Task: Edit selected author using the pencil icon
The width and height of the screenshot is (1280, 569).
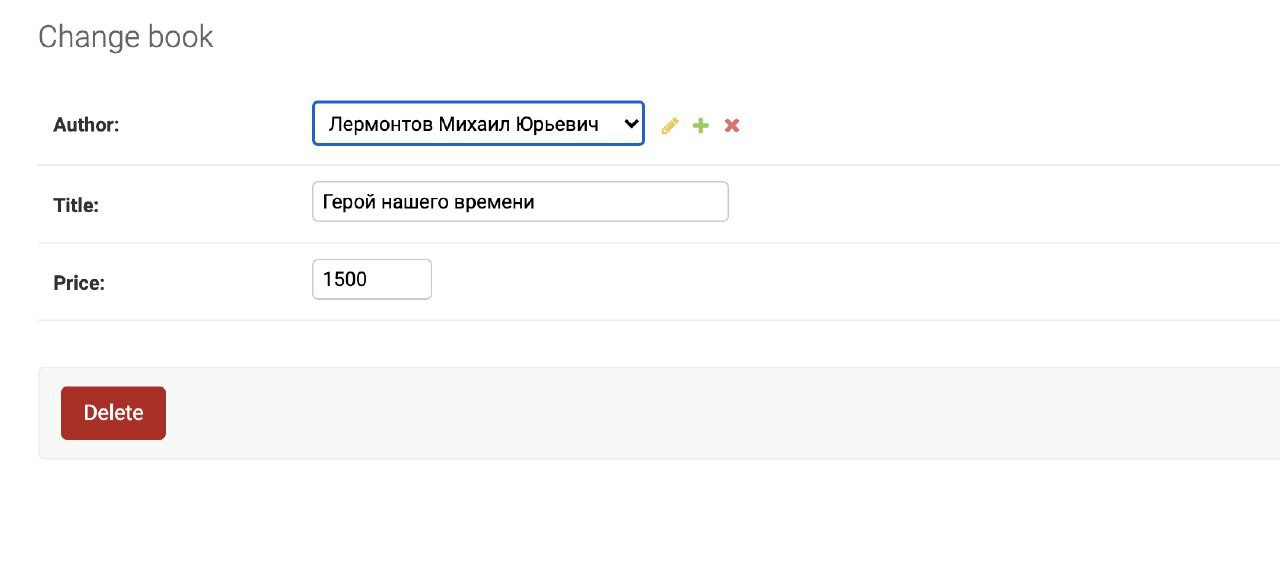Action: tap(670, 125)
